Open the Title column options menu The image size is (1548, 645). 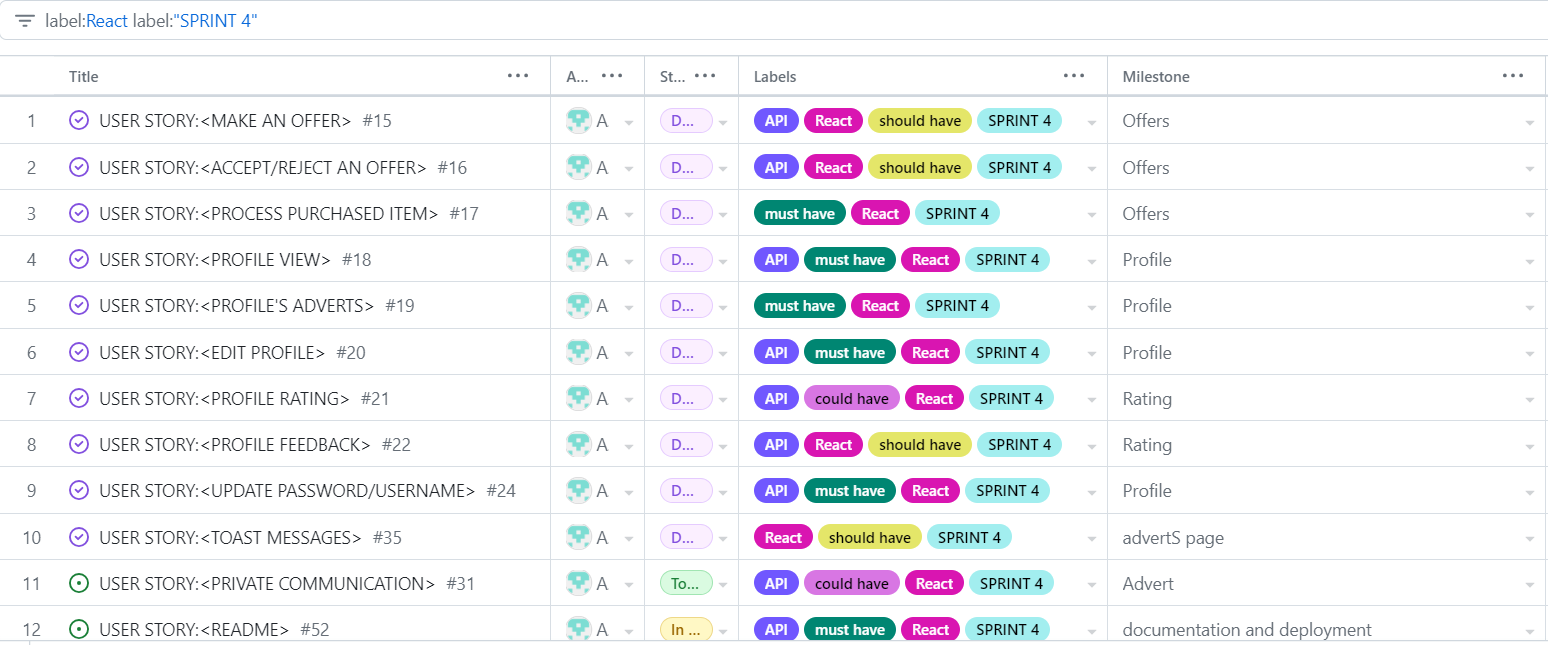click(x=518, y=75)
